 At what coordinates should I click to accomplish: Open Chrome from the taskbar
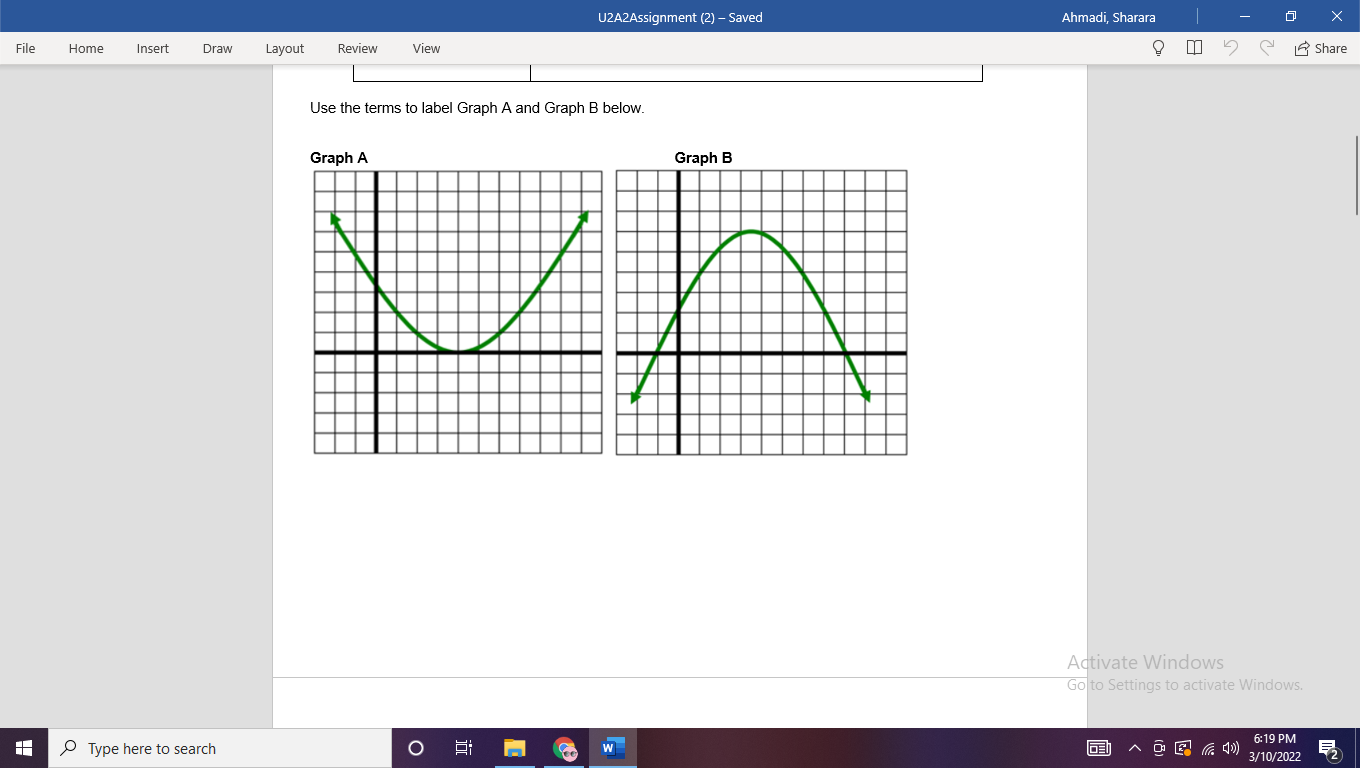click(564, 748)
